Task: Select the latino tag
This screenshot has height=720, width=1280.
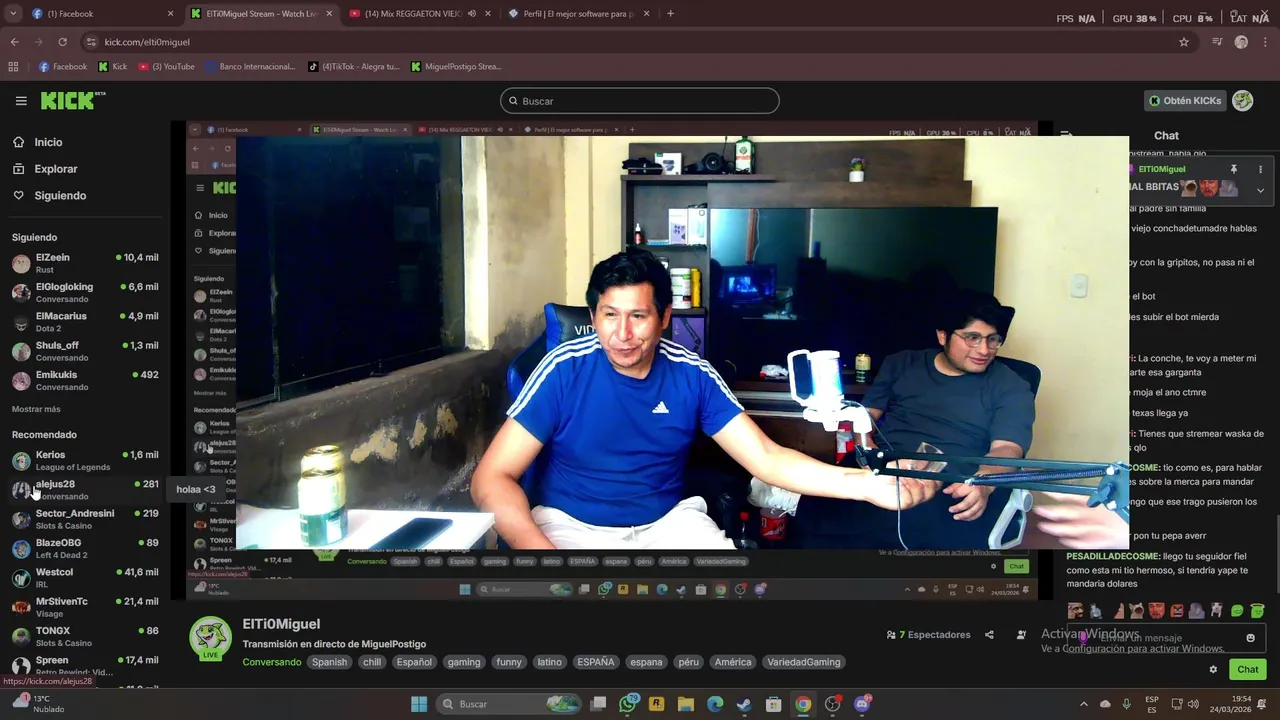Action: (549, 662)
